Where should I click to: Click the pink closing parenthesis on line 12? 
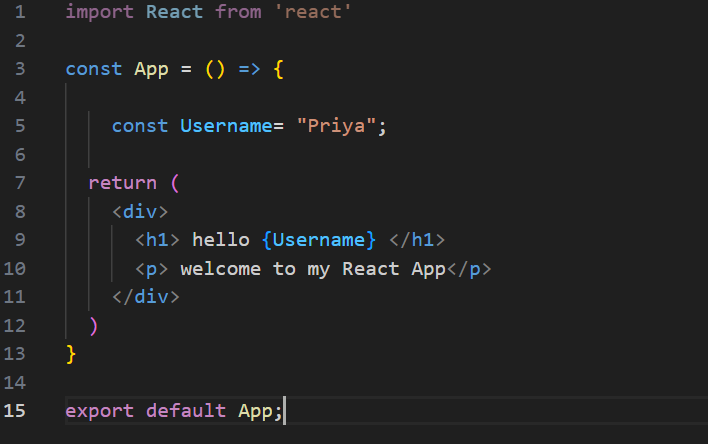click(x=93, y=326)
